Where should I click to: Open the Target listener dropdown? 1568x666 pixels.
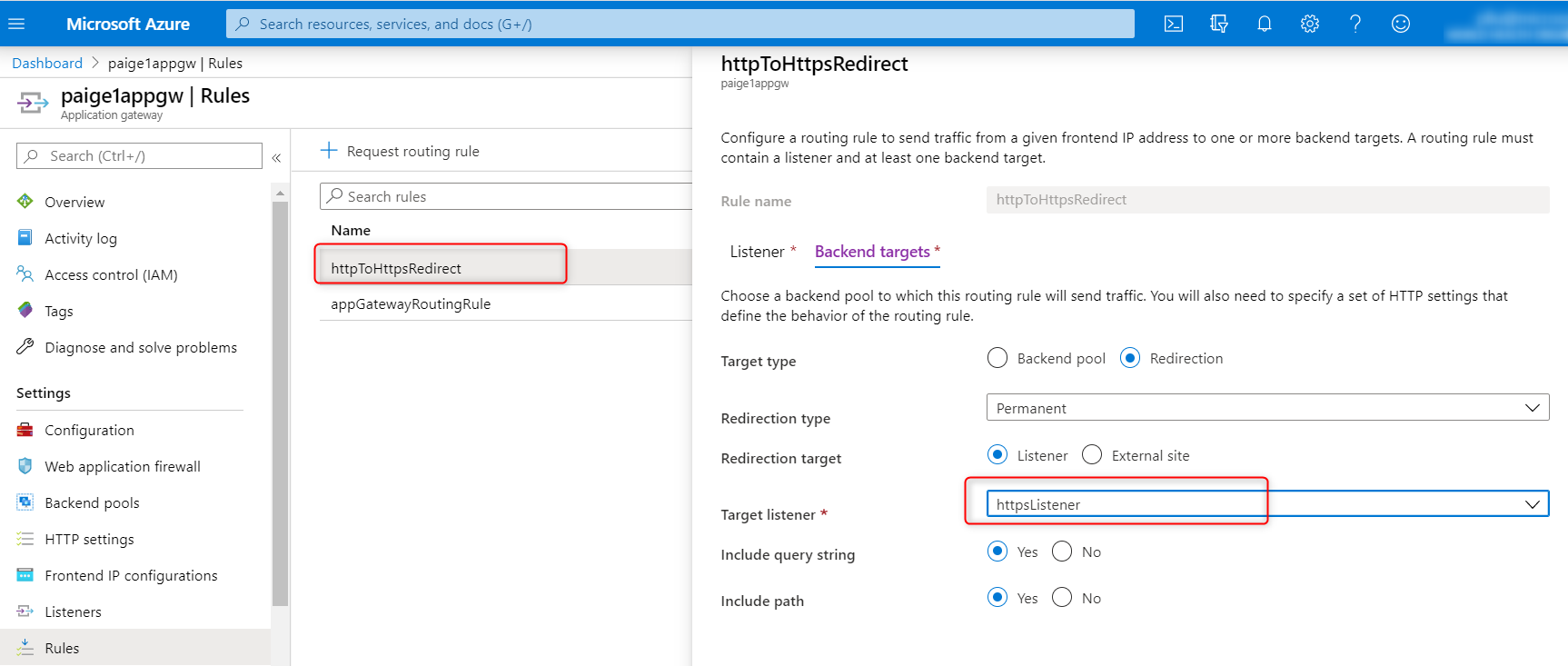pyautogui.click(x=1267, y=503)
